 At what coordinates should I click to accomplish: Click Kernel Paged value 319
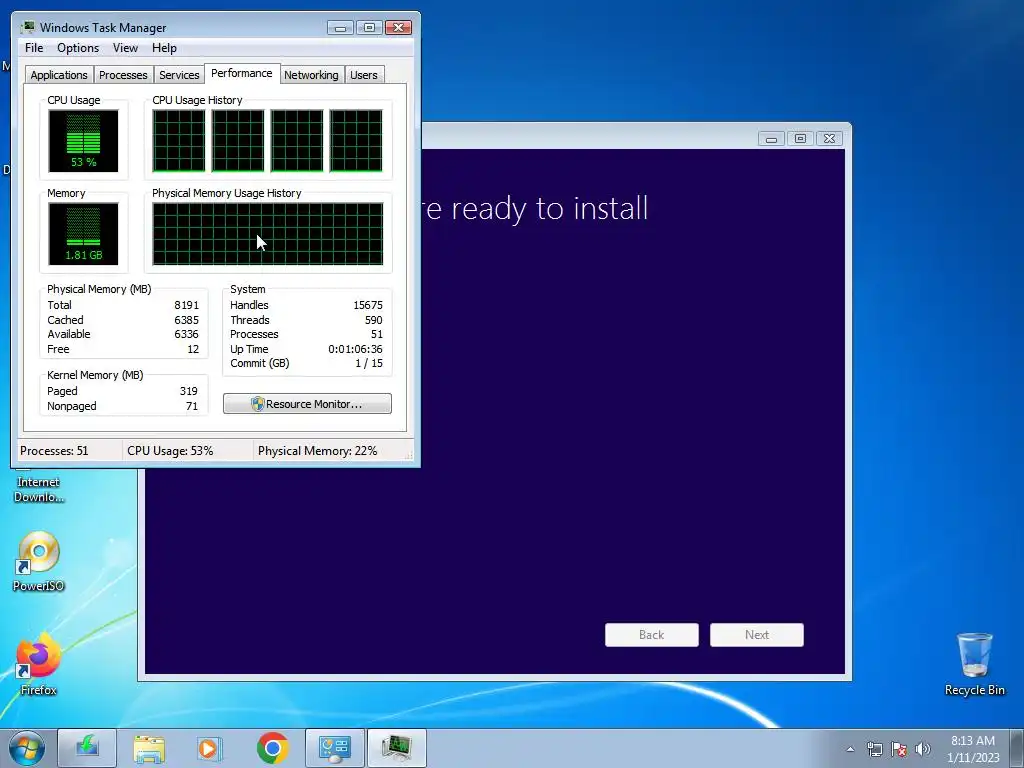(x=189, y=391)
